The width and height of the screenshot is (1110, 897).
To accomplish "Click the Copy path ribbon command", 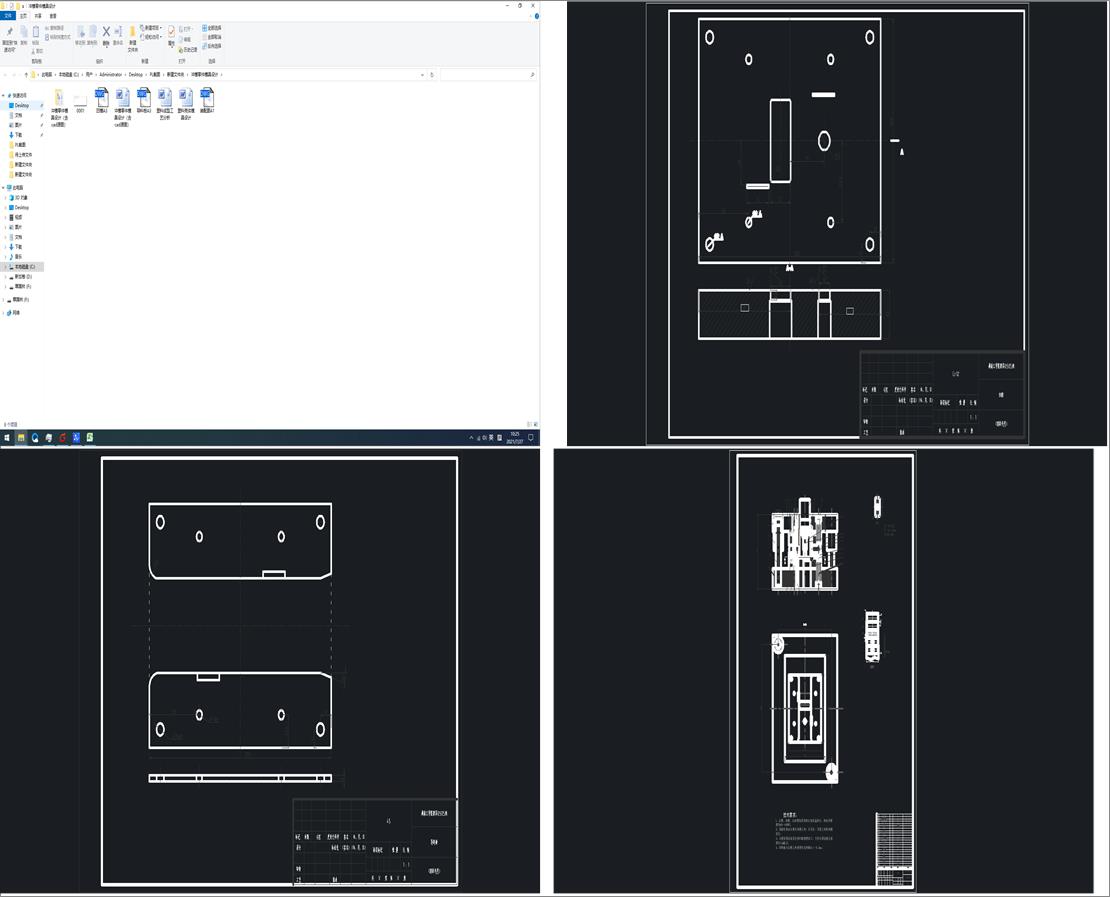I will pos(55,28).
